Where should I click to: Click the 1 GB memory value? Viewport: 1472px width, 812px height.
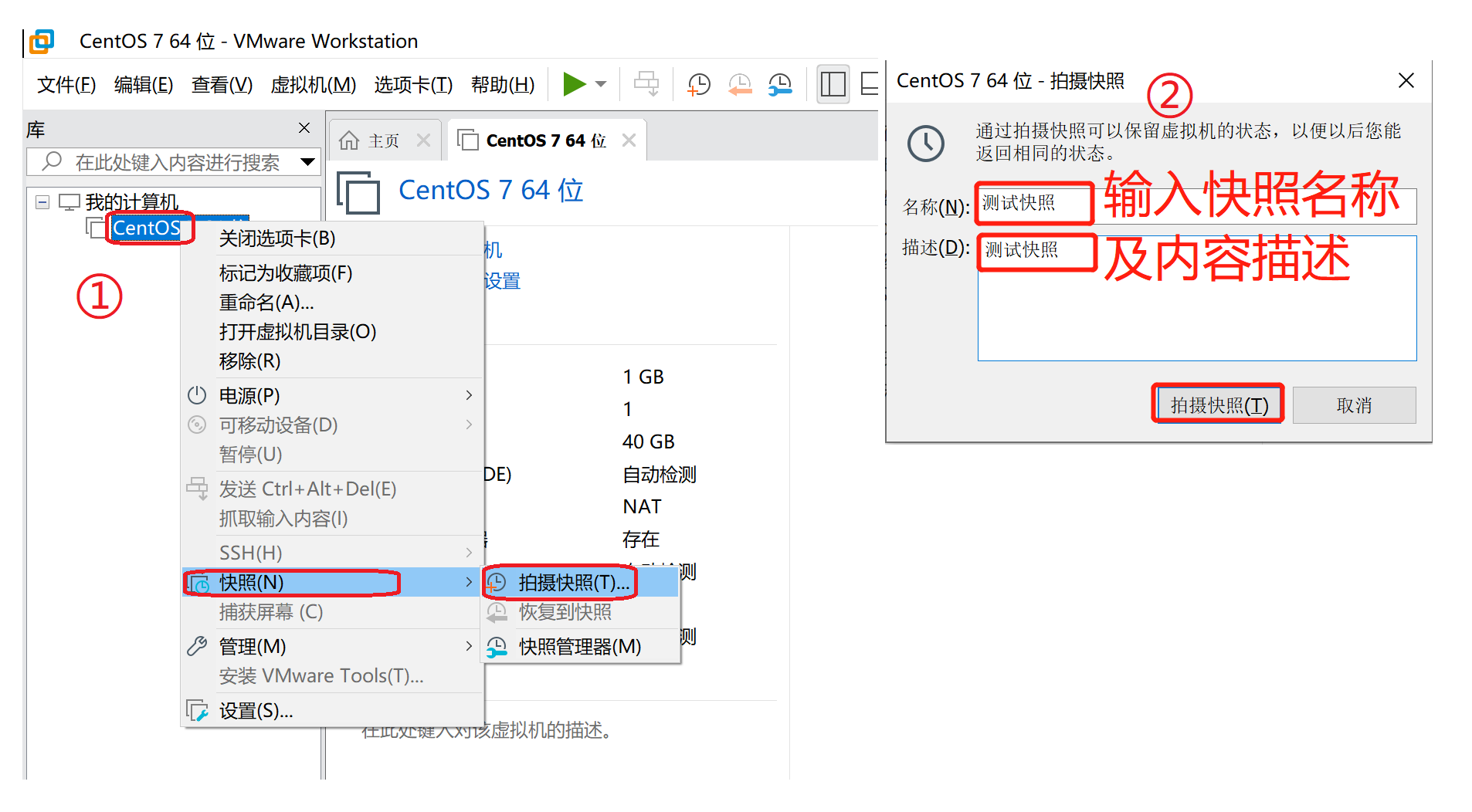tap(643, 377)
